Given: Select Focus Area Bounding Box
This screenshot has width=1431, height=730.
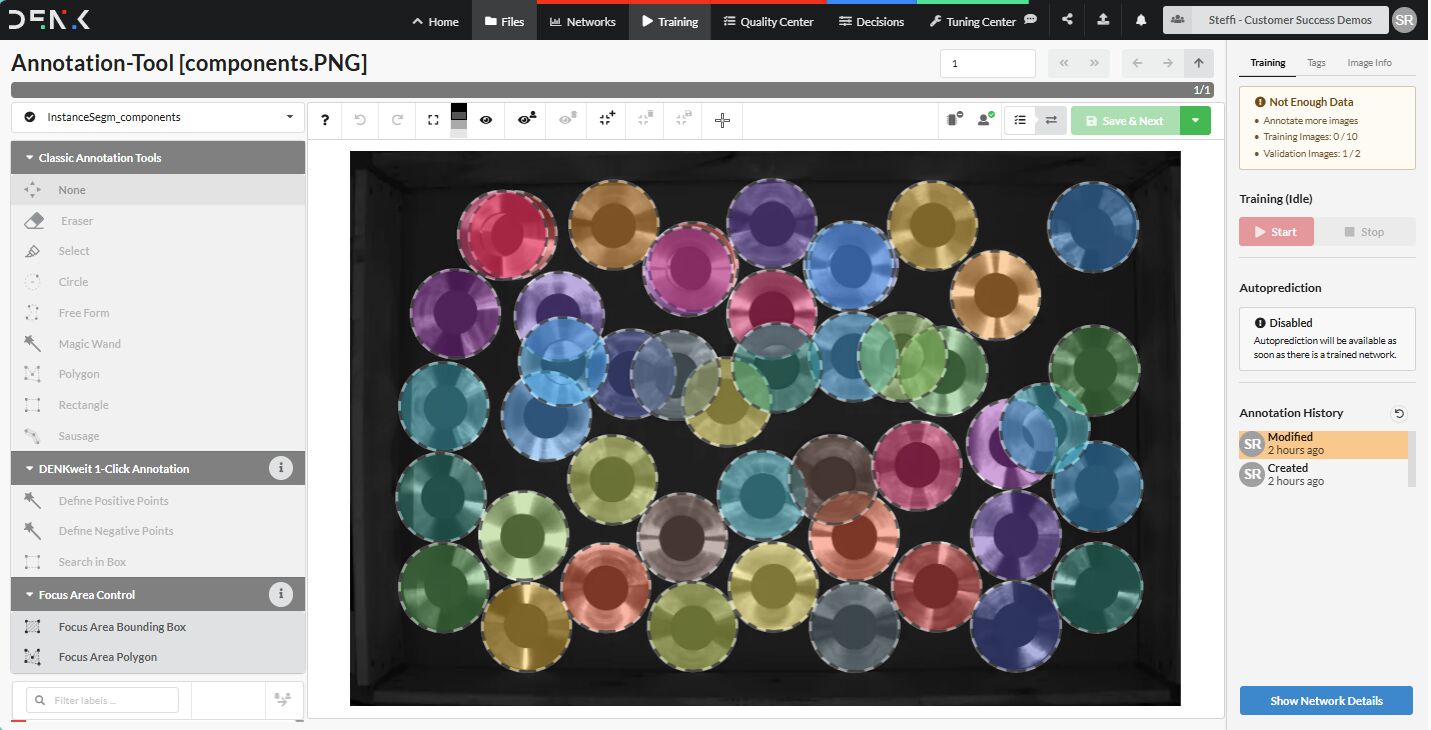Looking at the screenshot, I should tap(122, 627).
